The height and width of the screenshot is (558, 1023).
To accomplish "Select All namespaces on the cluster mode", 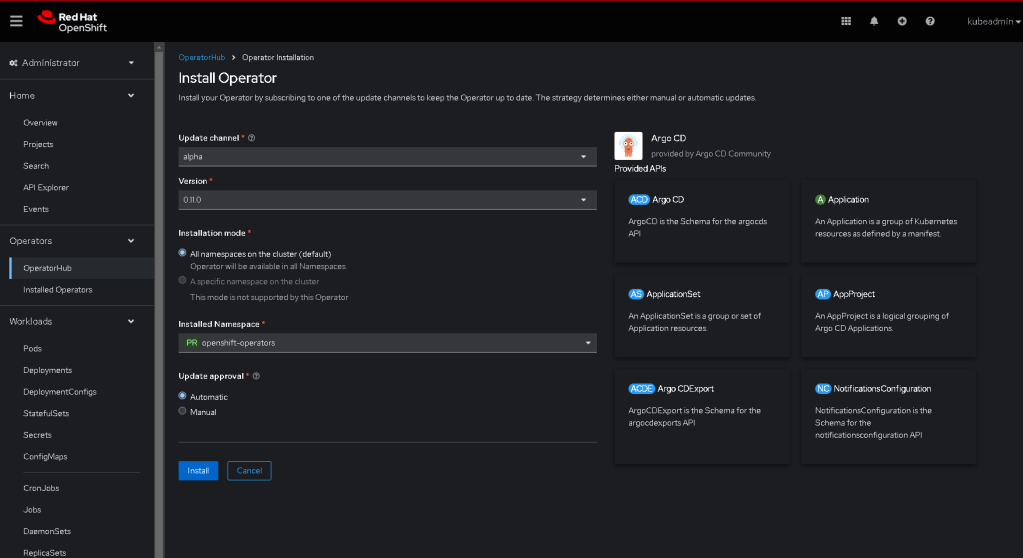I will click(x=182, y=253).
